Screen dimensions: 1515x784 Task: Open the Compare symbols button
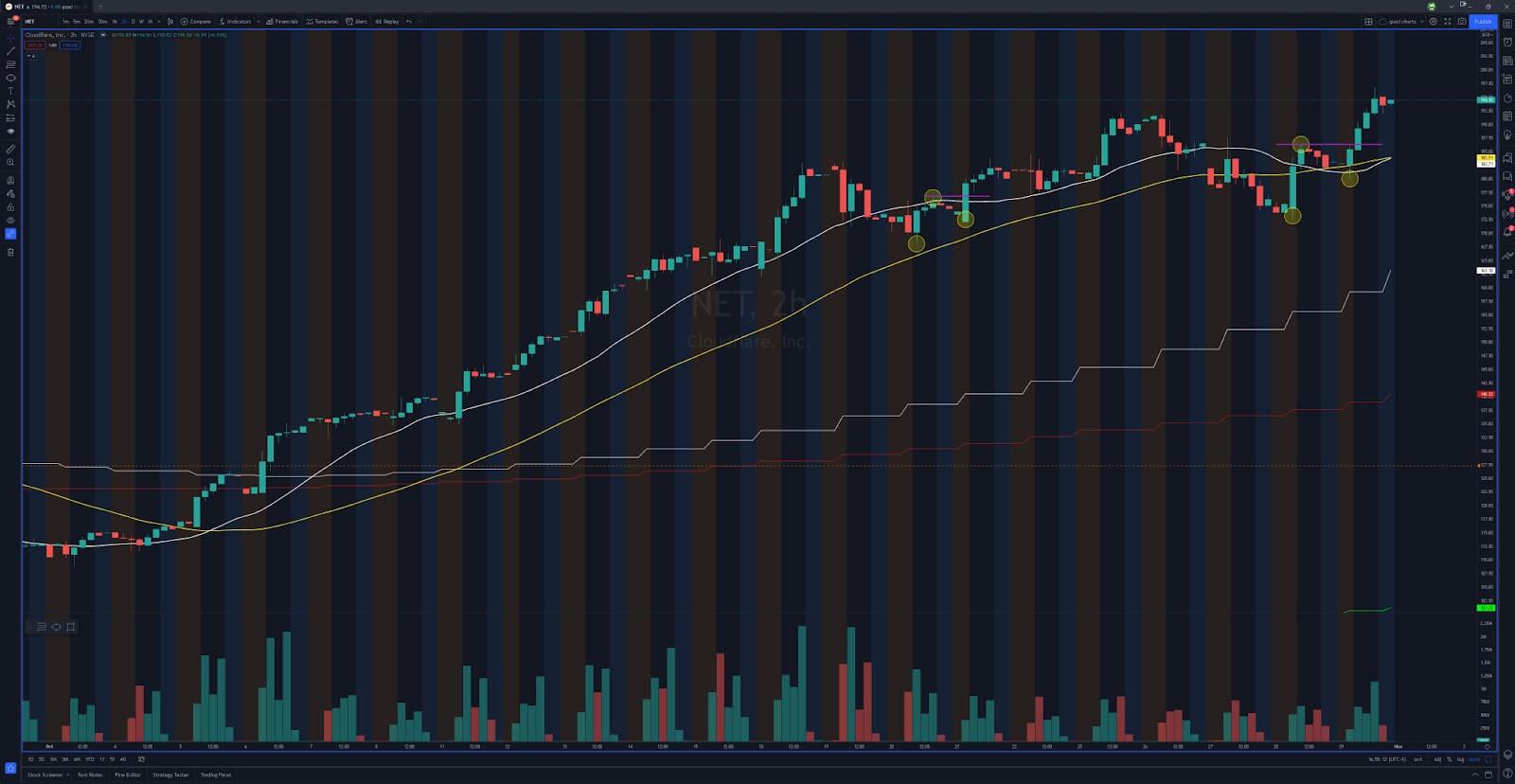196,21
